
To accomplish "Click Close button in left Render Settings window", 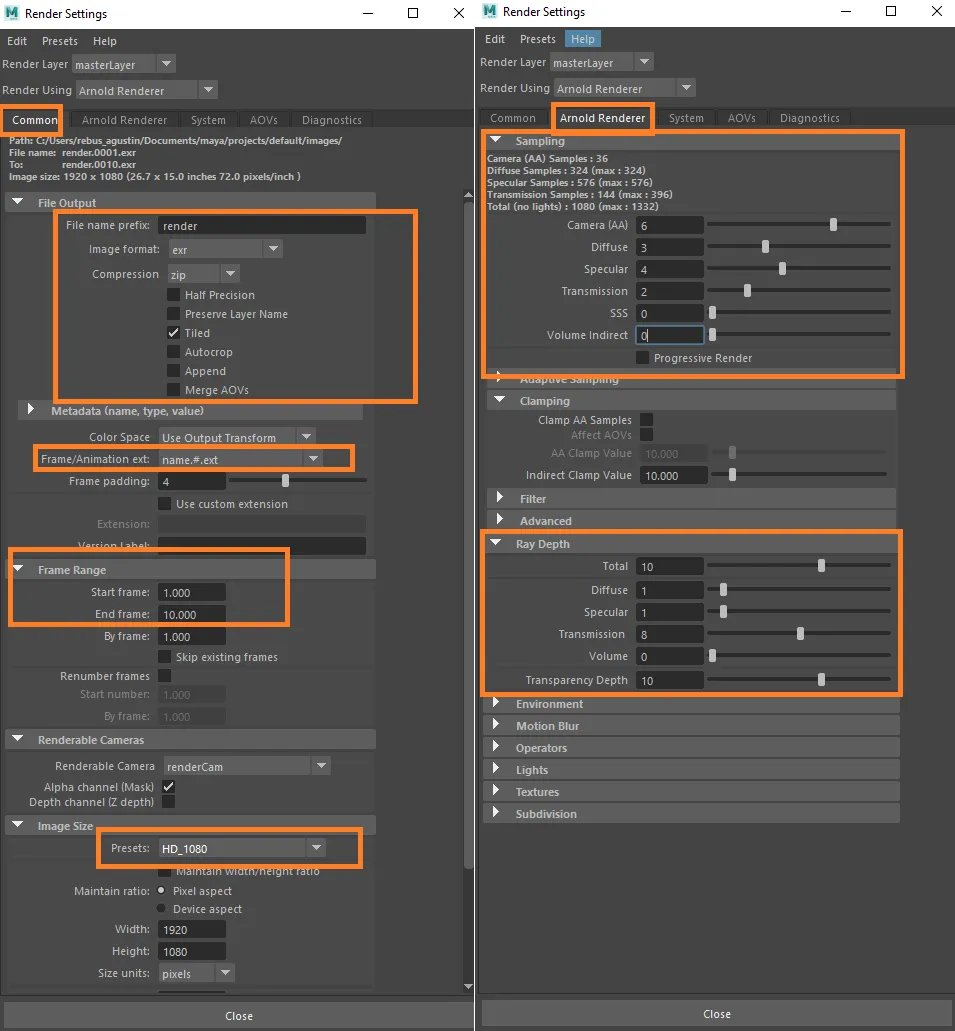I will point(239,1016).
